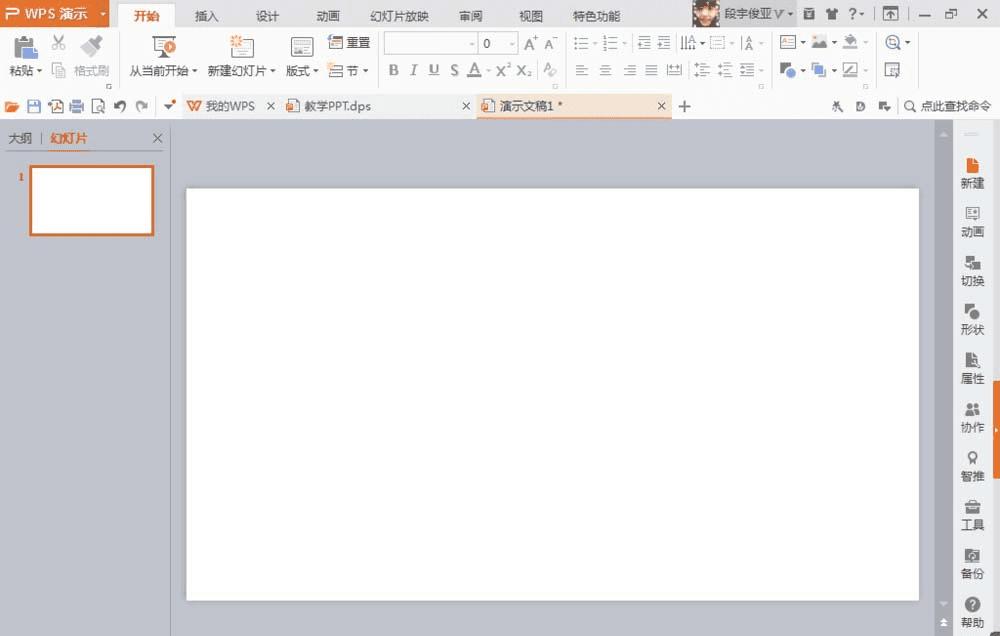Click the Undo arrow
Image resolution: width=1000 pixels, height=636 pixels.
click(x=119, y=107)
